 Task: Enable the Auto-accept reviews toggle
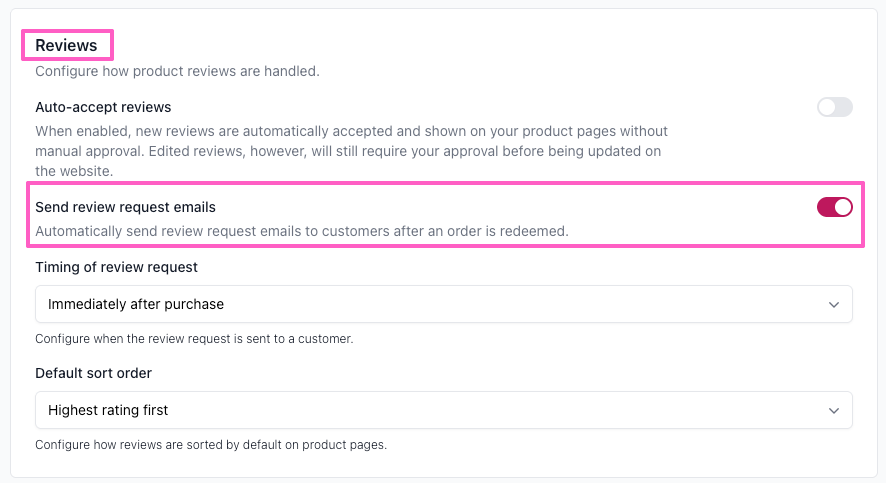(834, 107)
